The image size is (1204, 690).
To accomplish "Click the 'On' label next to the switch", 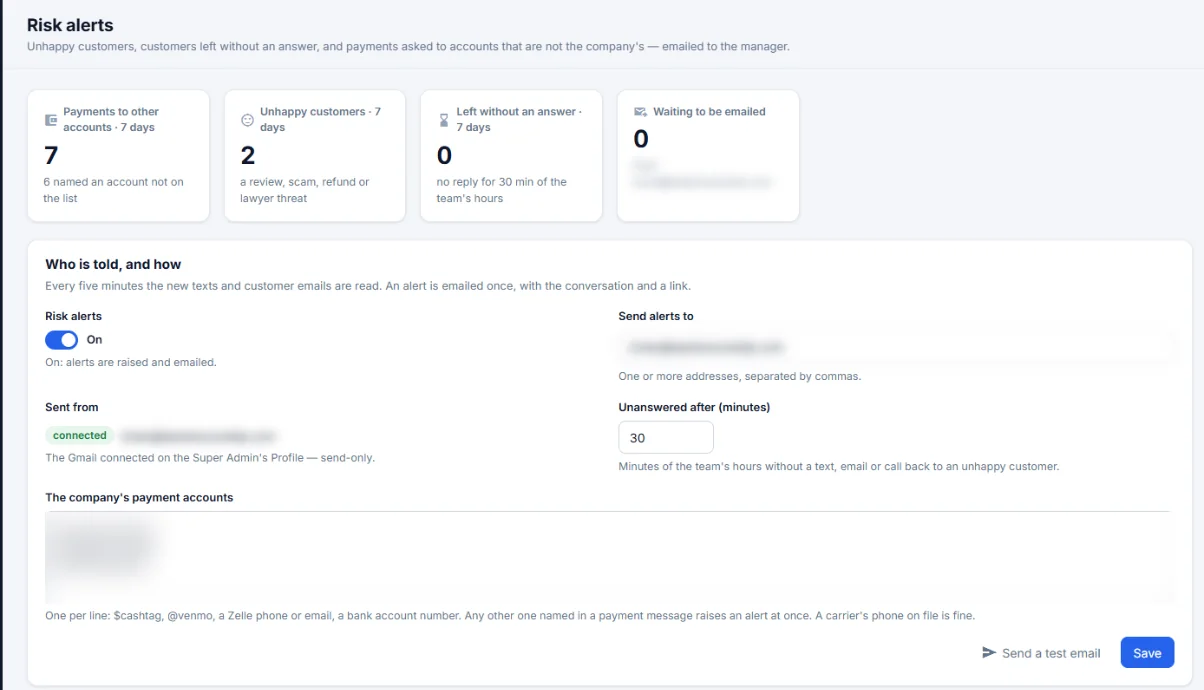I will (x=94, y=340).
